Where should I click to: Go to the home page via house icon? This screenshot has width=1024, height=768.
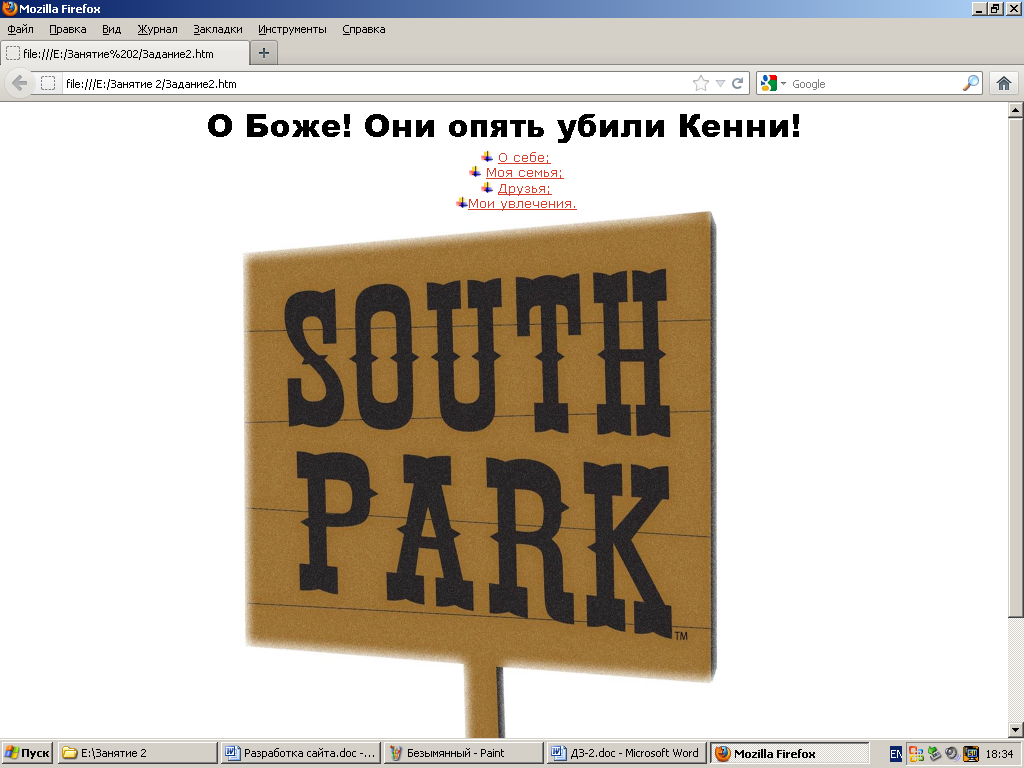pos(1004,84)
